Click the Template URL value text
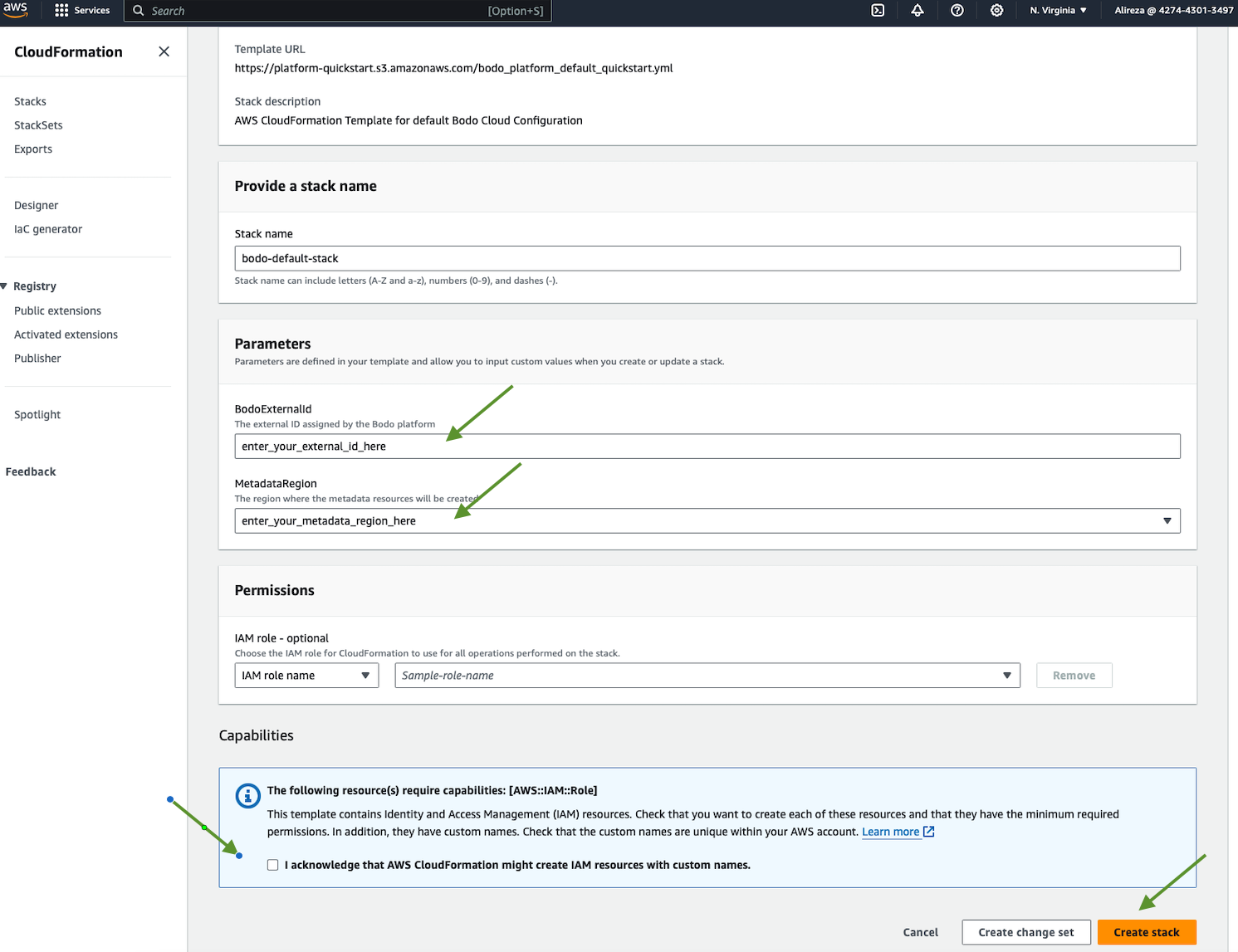The height and width of the screenshot is (952, 1238). [x=453, y=68]
